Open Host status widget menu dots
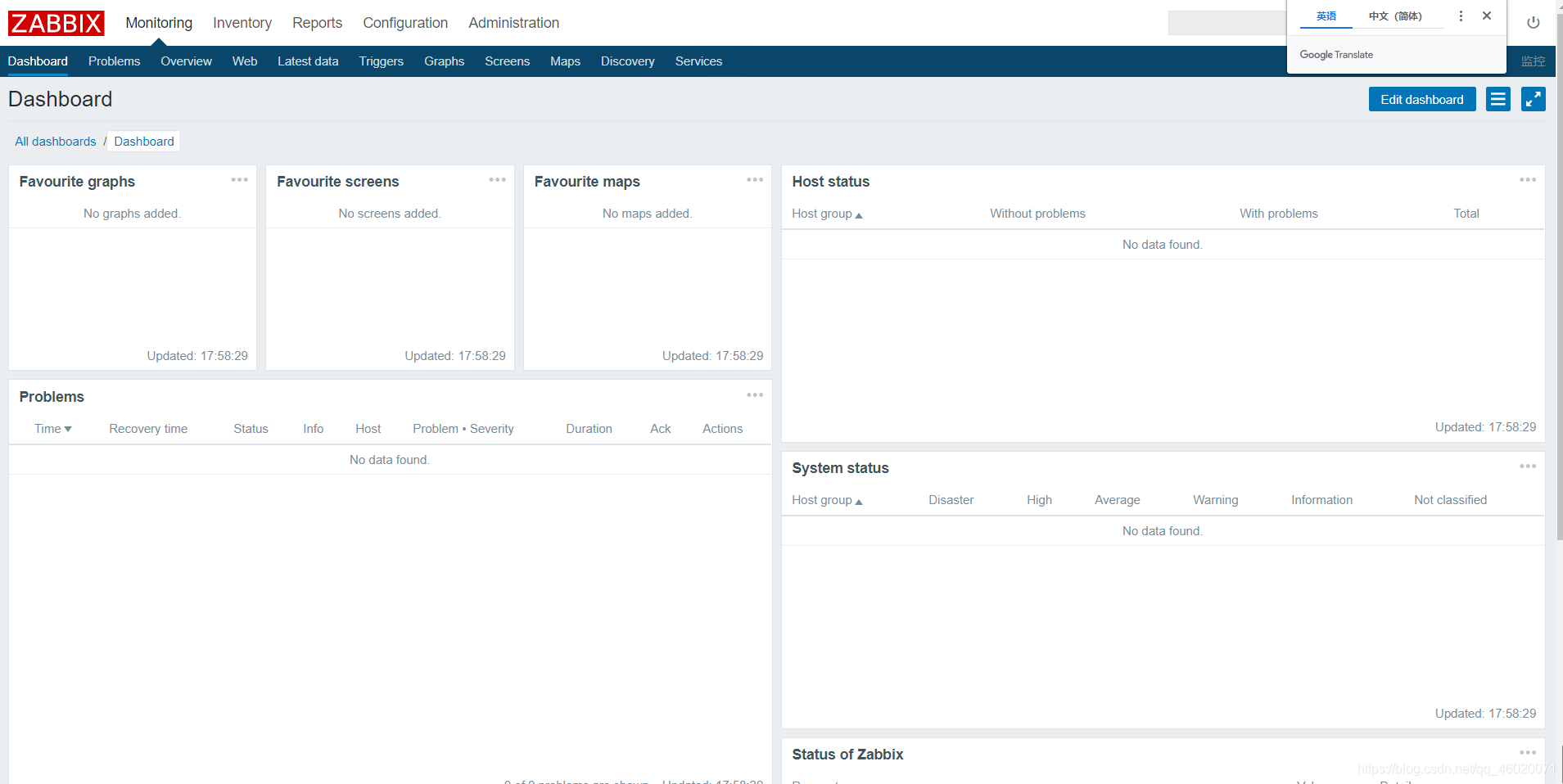This screenshot has height=784, width=1563. click(x=1528, y=180)
